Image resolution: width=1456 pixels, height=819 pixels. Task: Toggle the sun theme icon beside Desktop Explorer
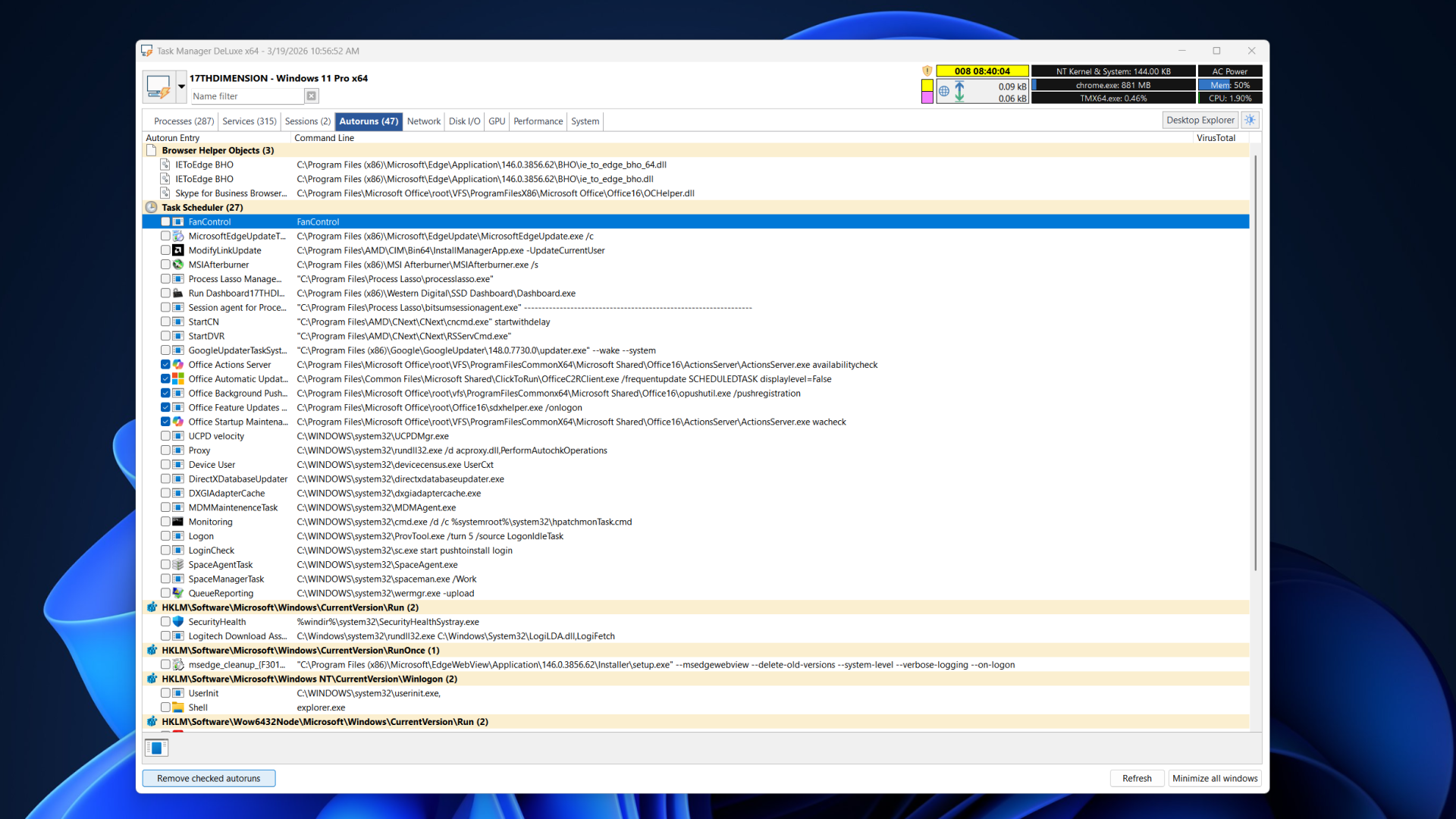point(1250,120)
